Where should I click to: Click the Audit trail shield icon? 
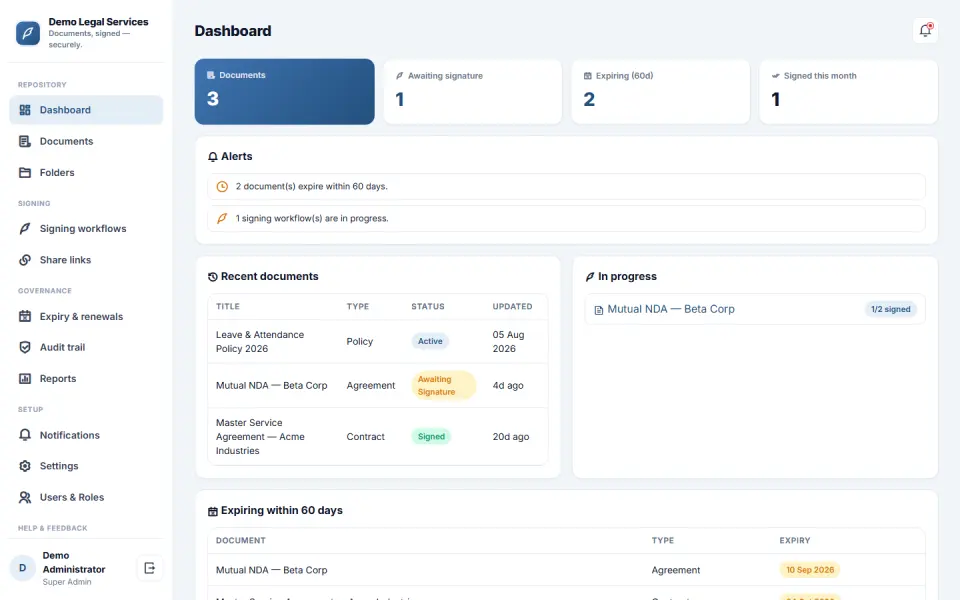click(24, 347)
